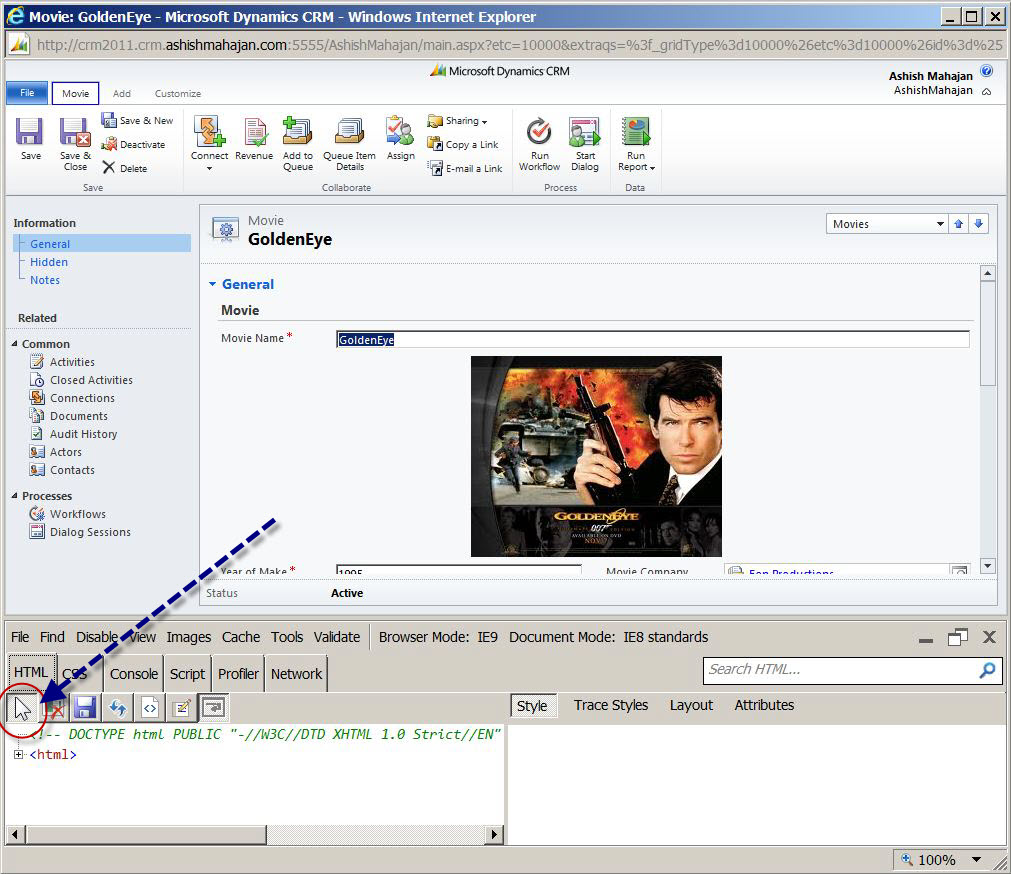Image resolution: width=1011 pixels, height=874 pixels.
Task: Expand the html node
Action: pos(18,754)
